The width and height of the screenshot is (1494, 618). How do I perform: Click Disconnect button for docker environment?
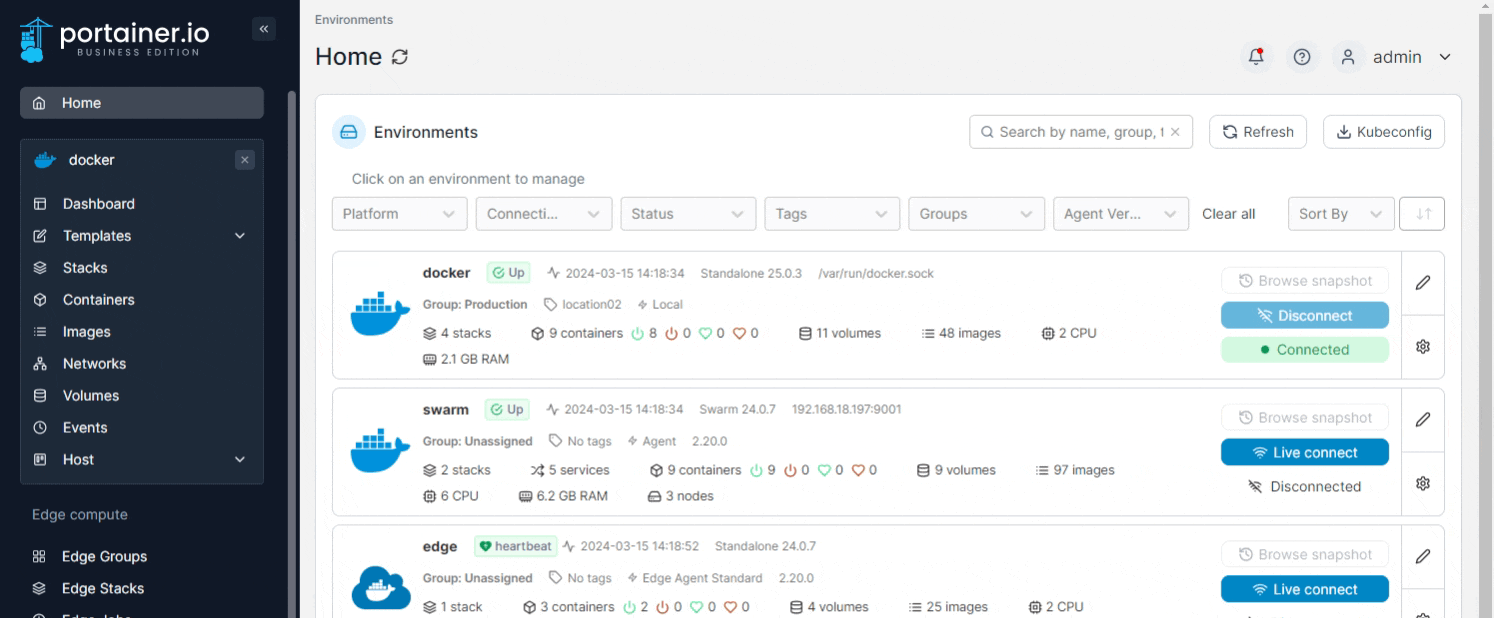(1304, 316)
